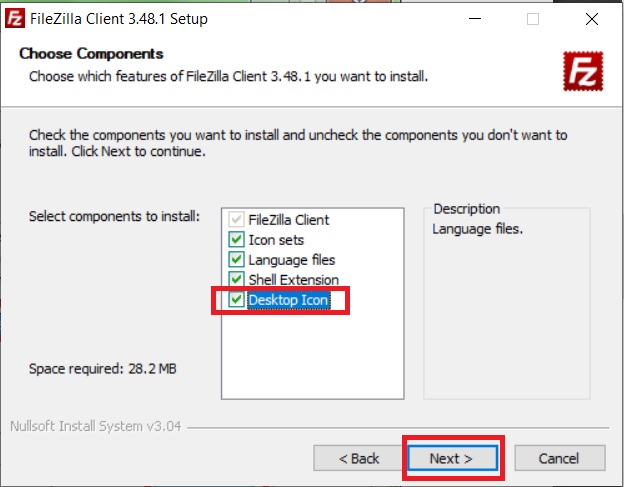Uncheck the Desktop Icon checkbox
Screen dimensions: 624x487
point(236,299)
